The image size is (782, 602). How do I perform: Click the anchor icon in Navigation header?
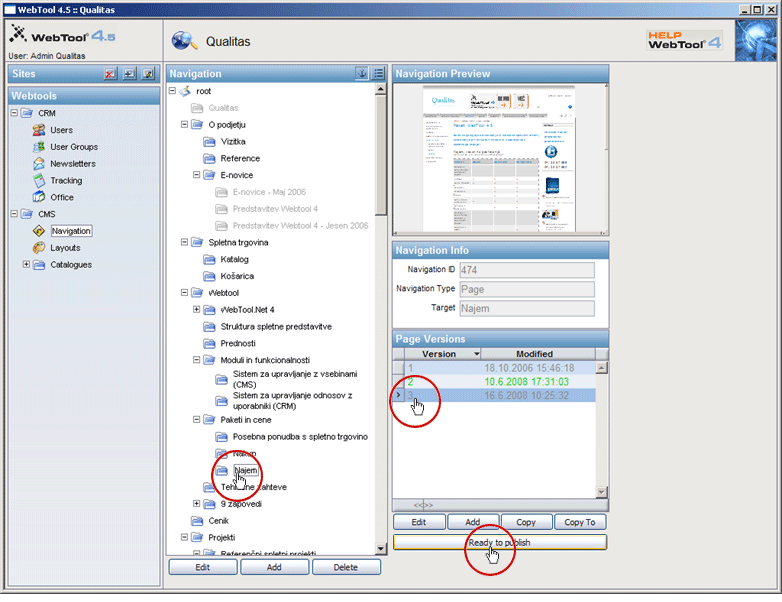[362, 74]
